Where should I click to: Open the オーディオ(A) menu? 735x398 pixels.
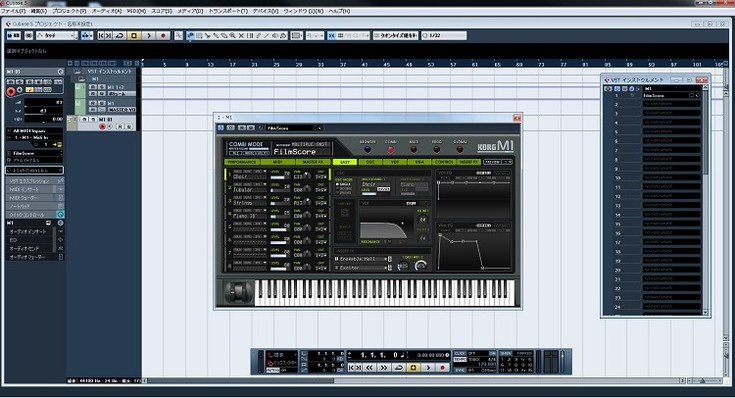pyautogui.click(x=106, y=11)
